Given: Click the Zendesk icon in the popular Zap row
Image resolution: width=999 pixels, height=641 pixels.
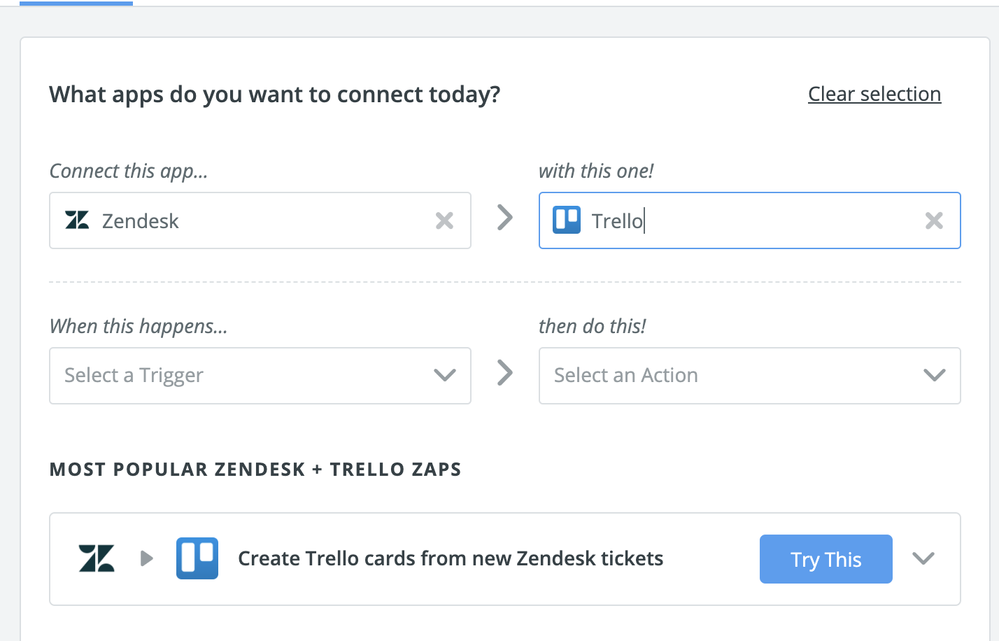Looking at the screenshot, I should tap(97, 558).
